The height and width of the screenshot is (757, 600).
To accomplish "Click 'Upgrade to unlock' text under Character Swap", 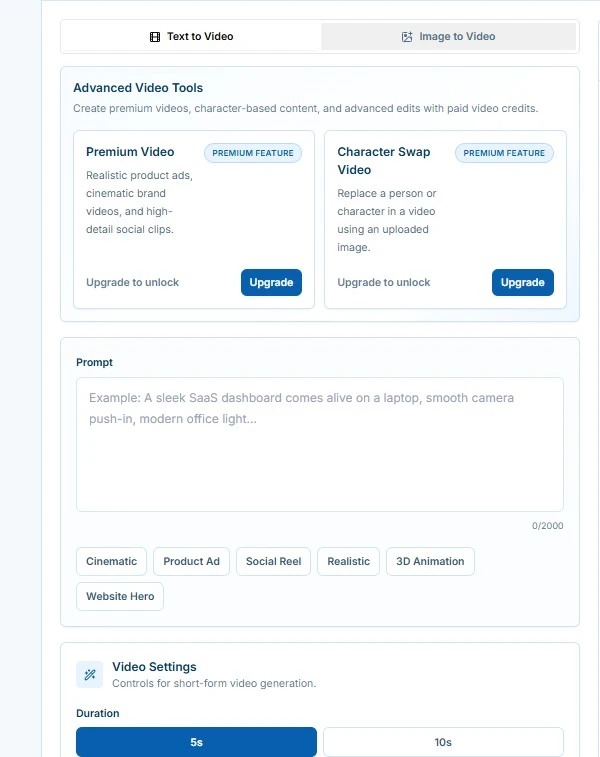I will pyautogui.click(x=384, y=282).
